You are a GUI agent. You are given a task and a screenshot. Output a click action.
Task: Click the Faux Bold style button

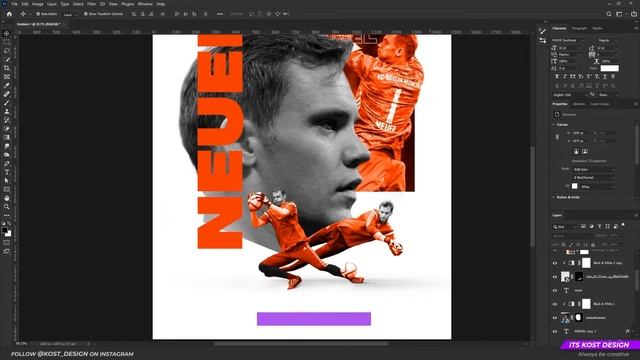point(557,76)
